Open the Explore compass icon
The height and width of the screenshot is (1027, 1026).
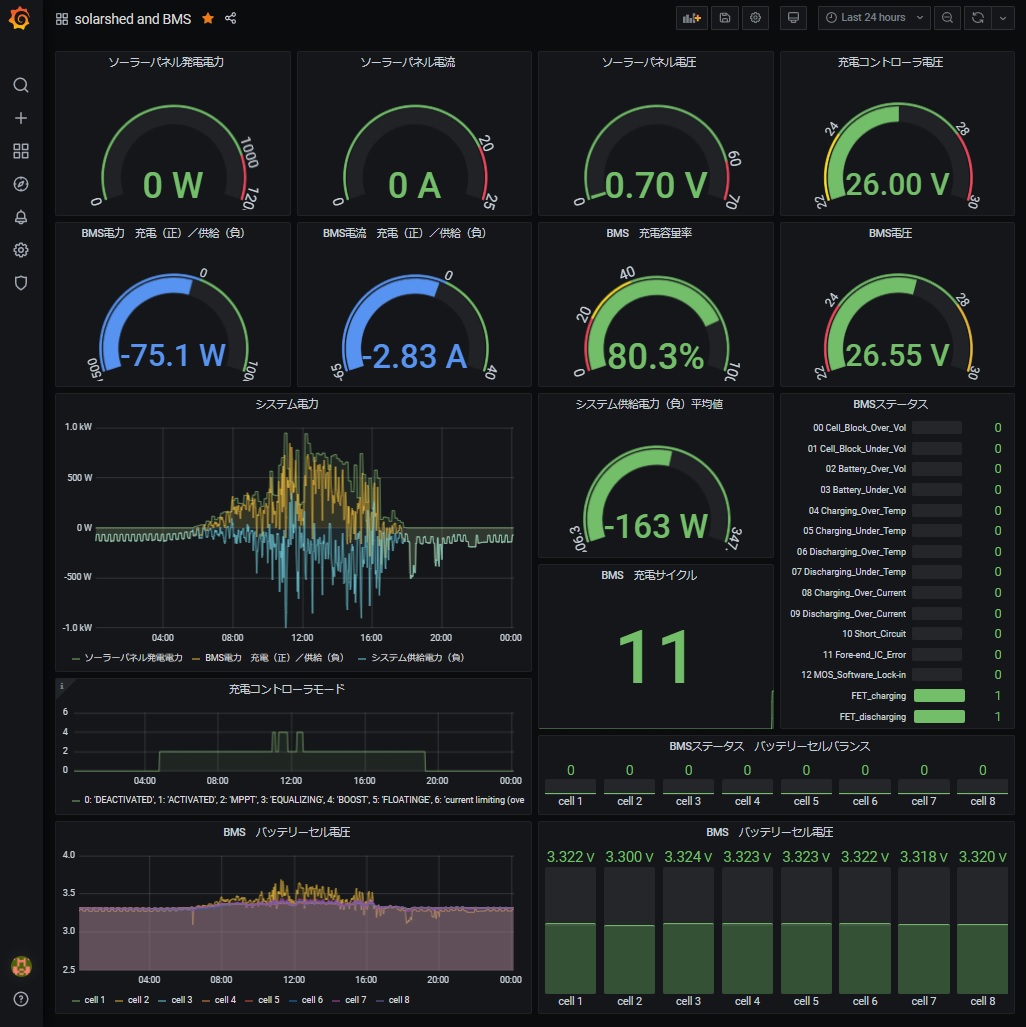(21, 184)
